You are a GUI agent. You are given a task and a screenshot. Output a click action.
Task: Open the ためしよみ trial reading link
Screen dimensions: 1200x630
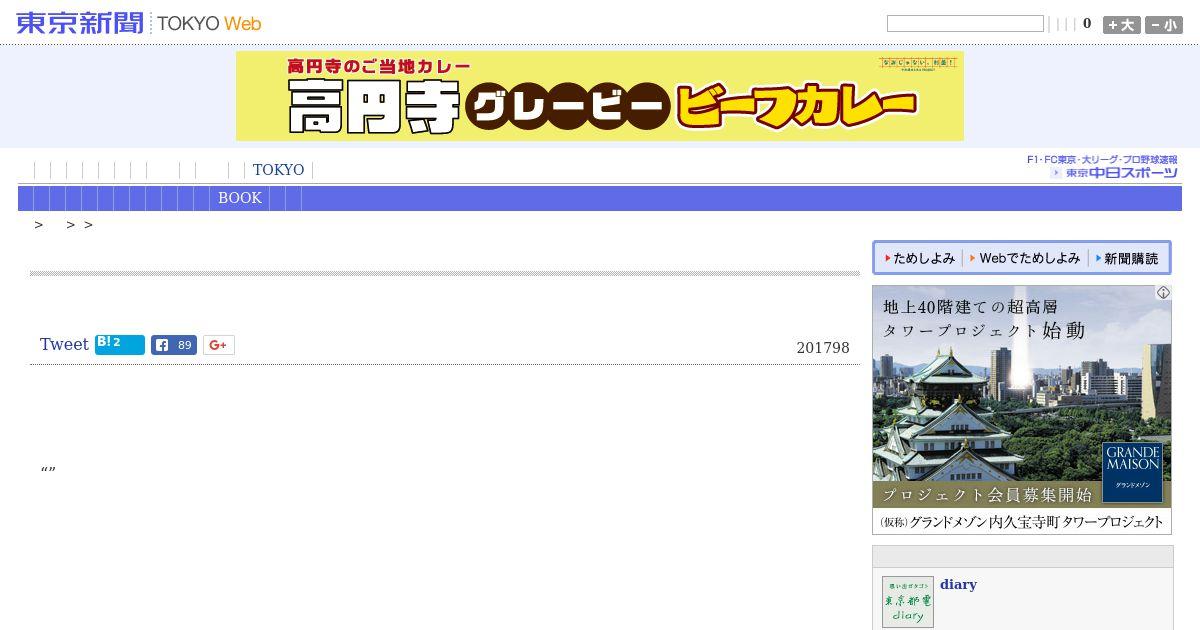[x=920, y=258]
